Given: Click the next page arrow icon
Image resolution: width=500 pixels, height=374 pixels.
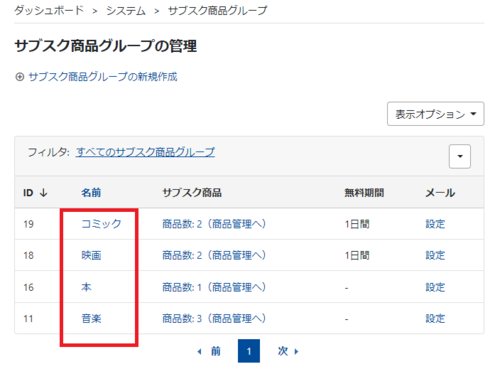Looking at the screenshot, I should [x=296, y=351].
